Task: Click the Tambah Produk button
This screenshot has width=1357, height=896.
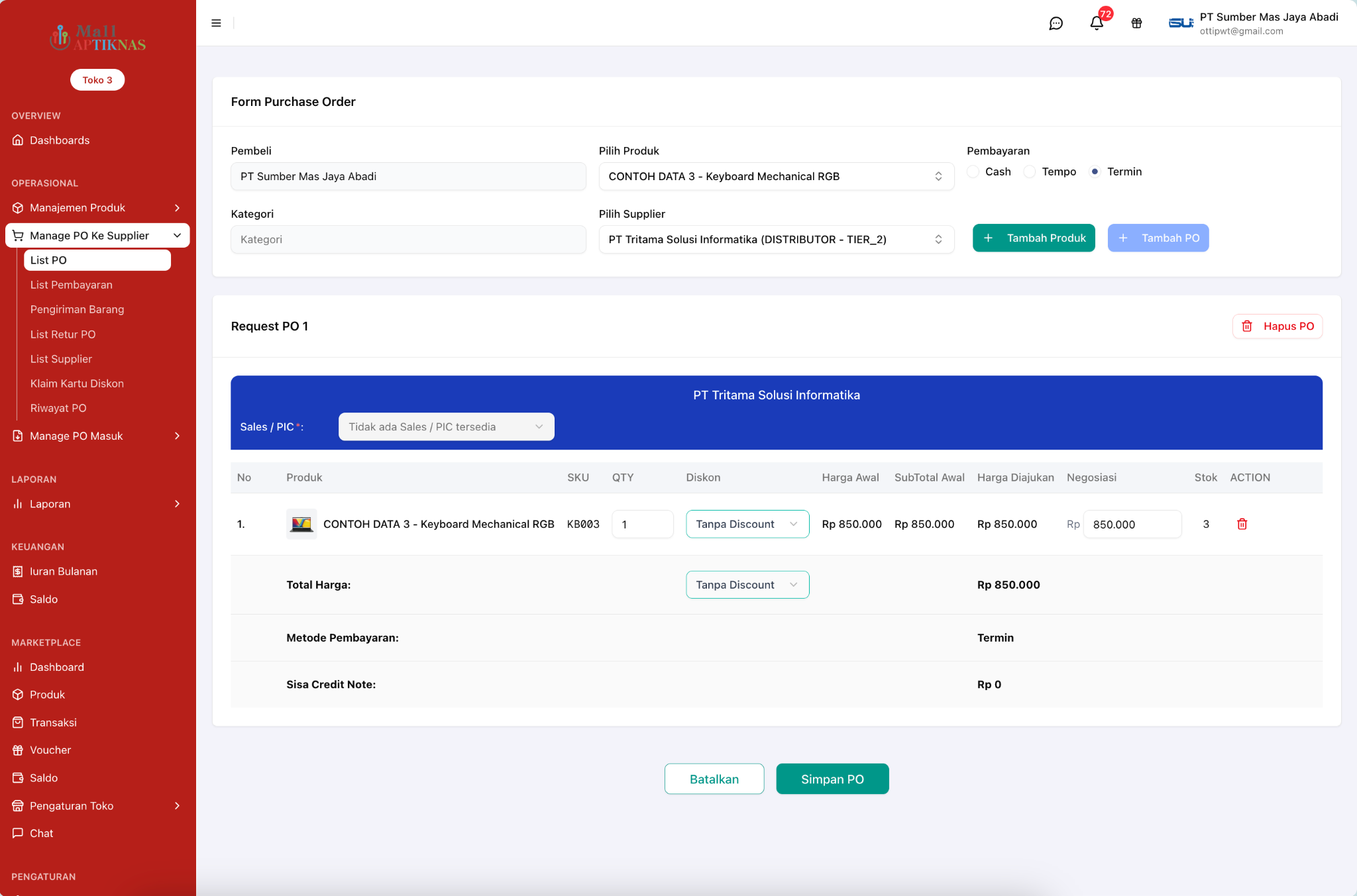Action: (1034, 238)
